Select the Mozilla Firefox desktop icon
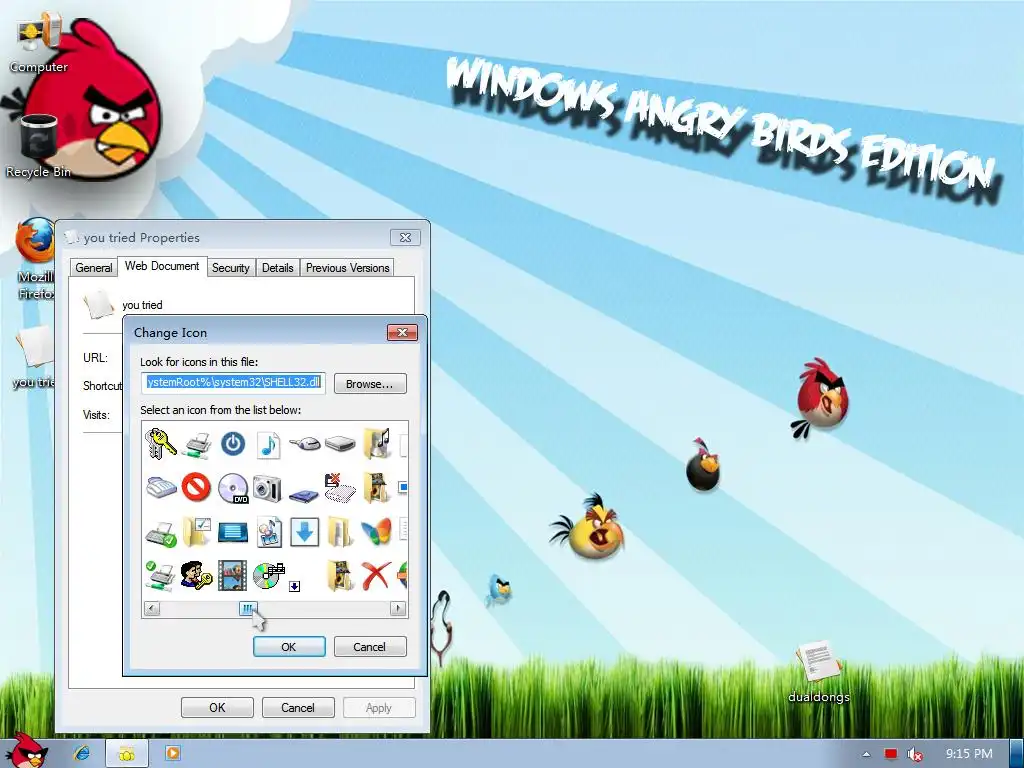1024x768 pixels. (x=35, y=259)
